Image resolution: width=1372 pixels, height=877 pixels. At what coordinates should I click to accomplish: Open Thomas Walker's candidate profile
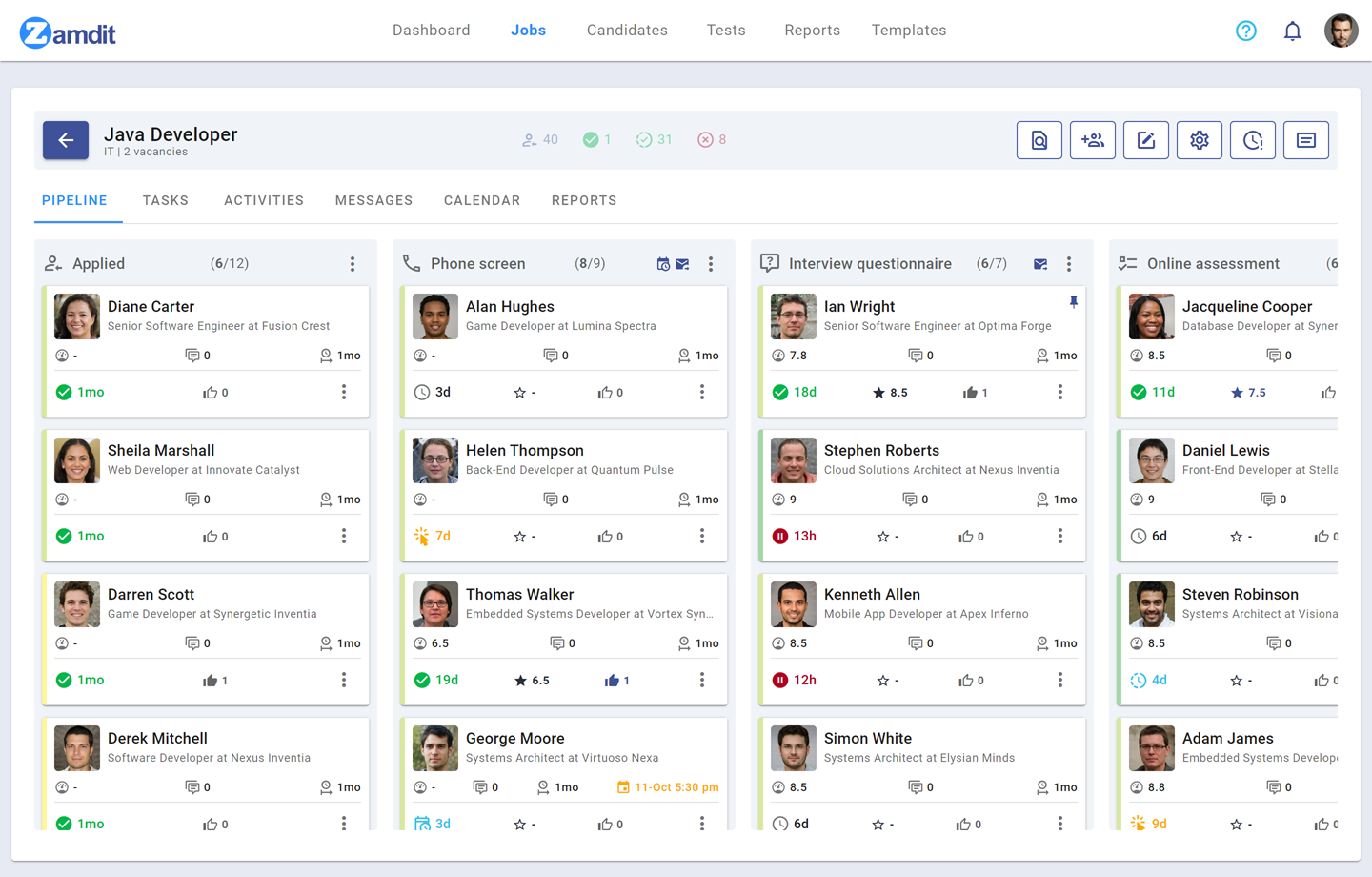520,594
